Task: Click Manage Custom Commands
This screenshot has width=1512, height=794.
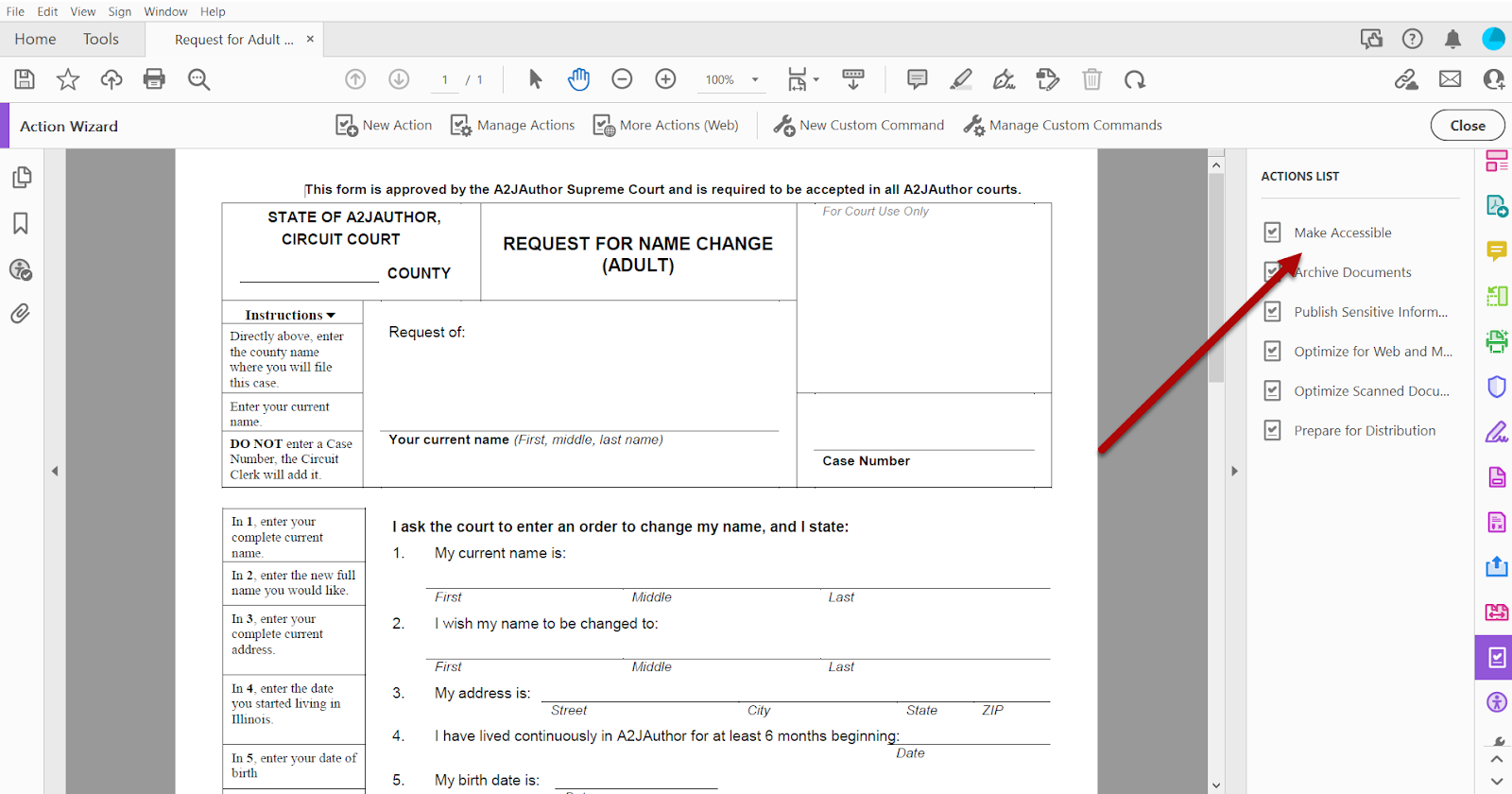Action: point(1062,125)
